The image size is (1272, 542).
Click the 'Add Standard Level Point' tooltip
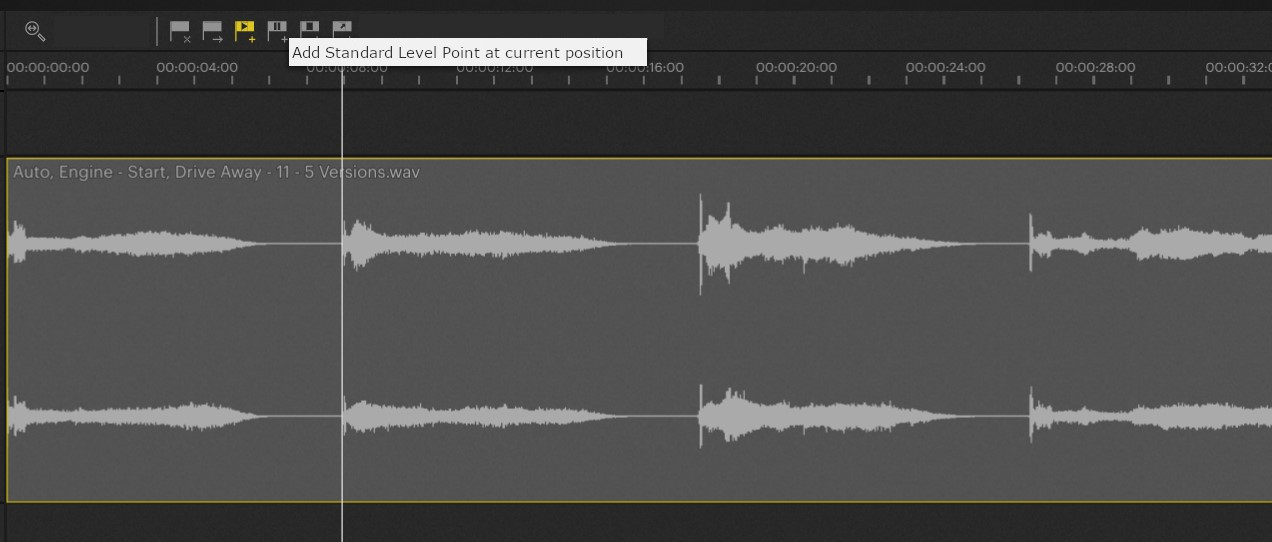click(467, 53)
